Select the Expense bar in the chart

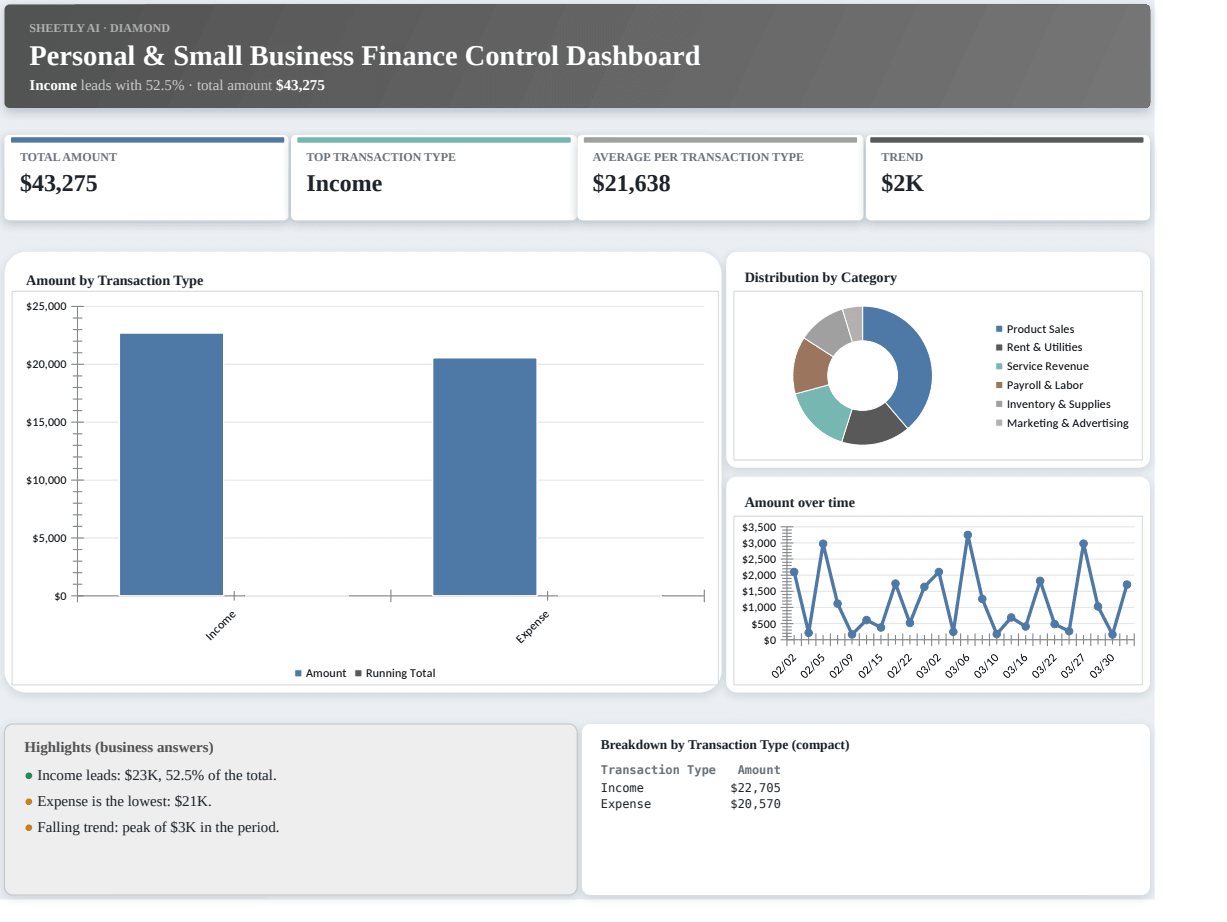484,477
